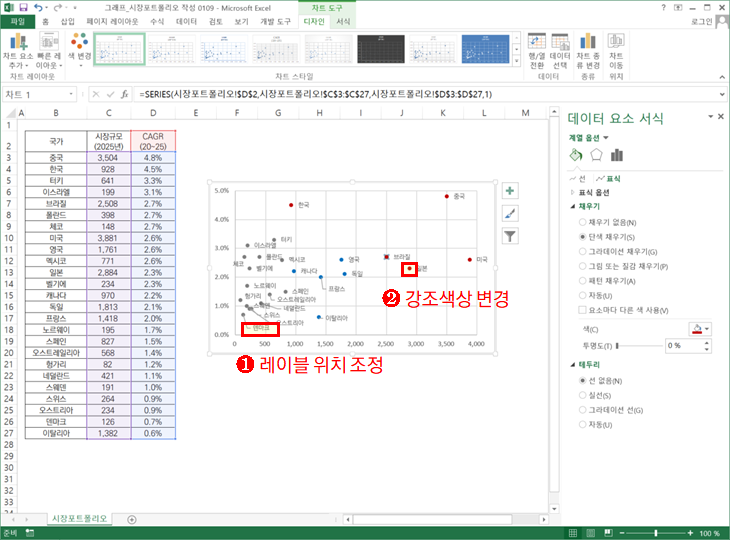Click 차트 종류 변경 chart type icon
This screenshot has width=730, height=540.
pyautogui.click(x=588, y=51)
